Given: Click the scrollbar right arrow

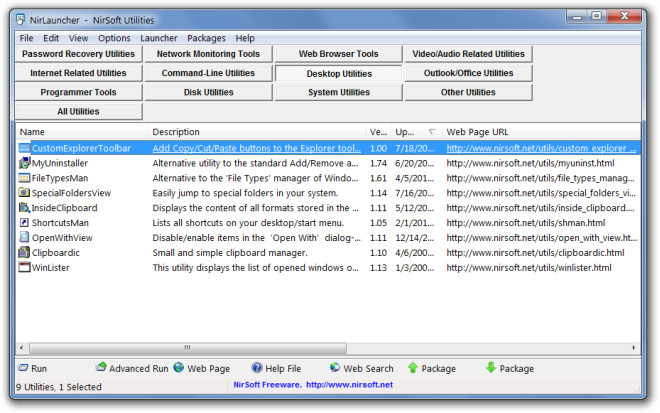Looking at the screenshot, I should [633, 348].
